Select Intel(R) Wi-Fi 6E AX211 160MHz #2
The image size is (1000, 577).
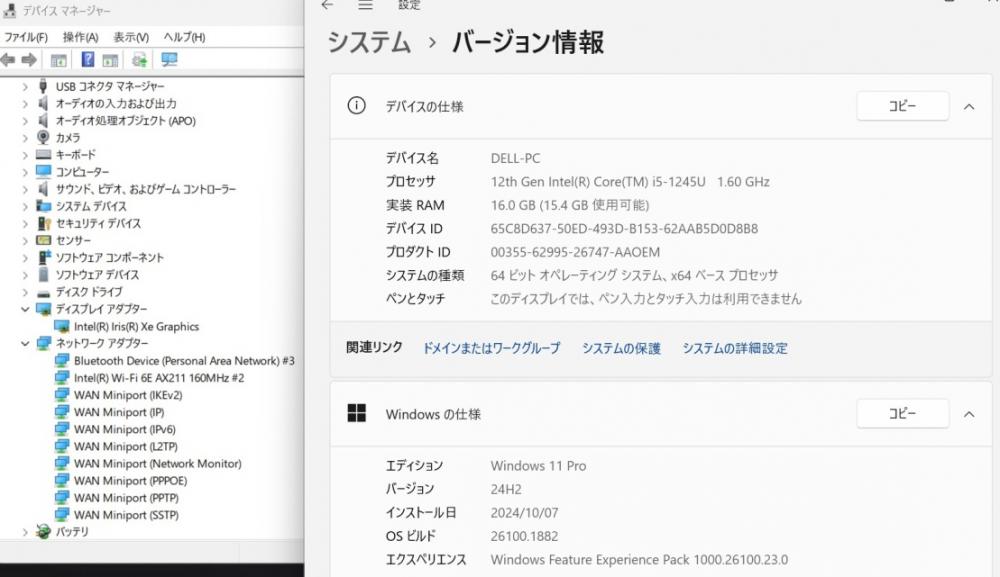pos(159,378)
